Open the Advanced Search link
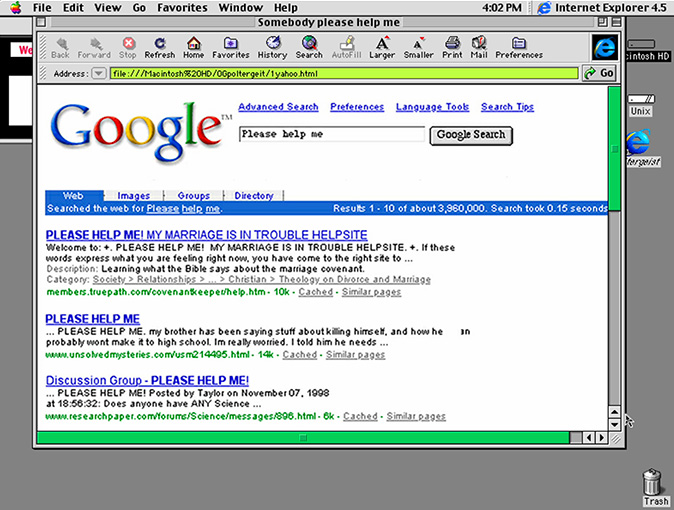674x510 pixels. [278, 107]
